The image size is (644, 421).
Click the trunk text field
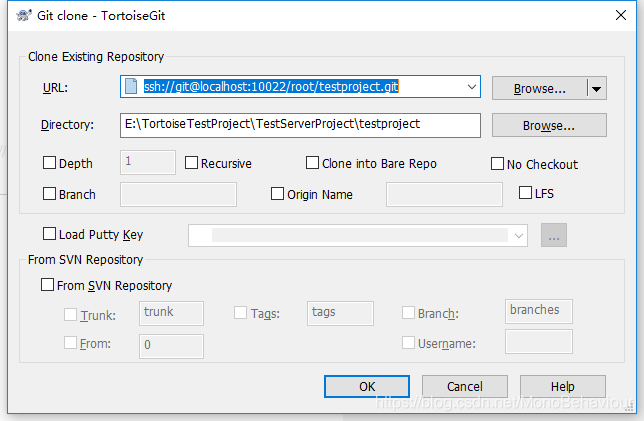(x=171, y=313)
